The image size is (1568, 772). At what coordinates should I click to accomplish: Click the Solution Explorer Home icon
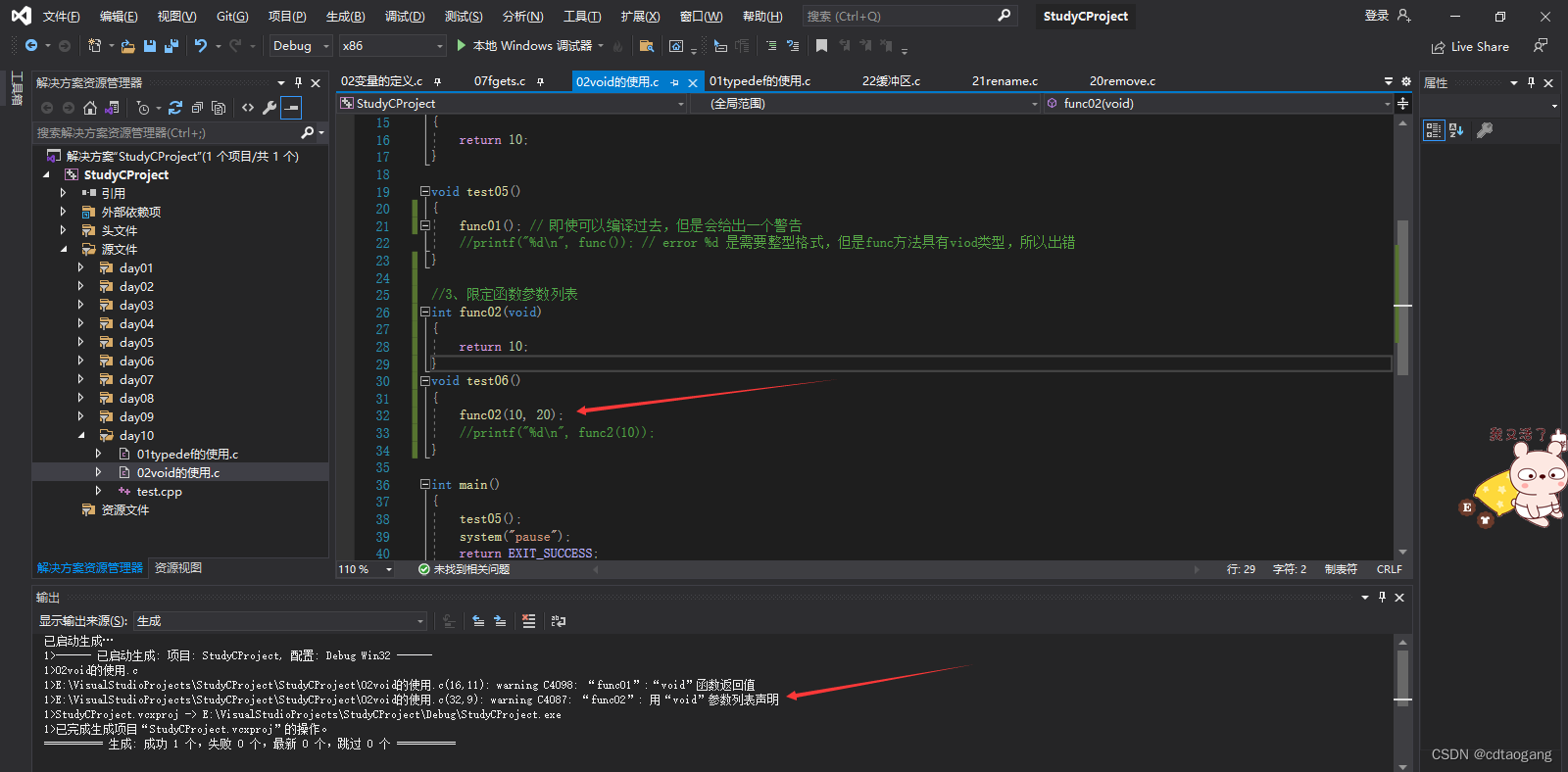90,108
